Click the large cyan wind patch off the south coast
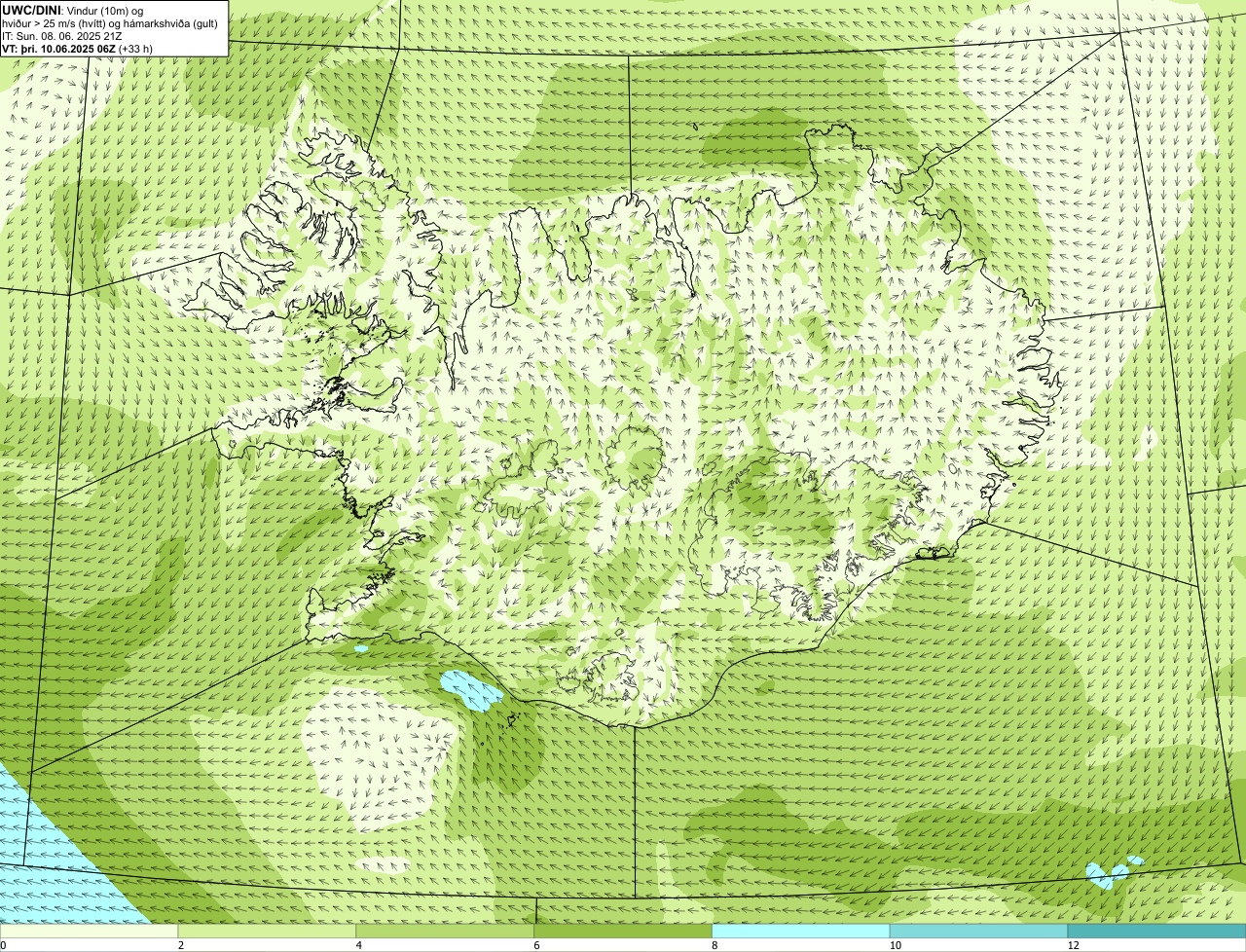 (x=471, y=691)
